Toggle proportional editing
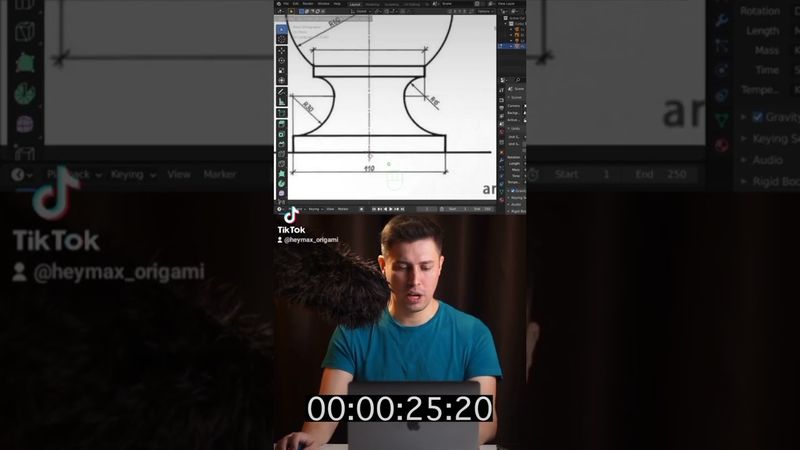 coord(403,11)
